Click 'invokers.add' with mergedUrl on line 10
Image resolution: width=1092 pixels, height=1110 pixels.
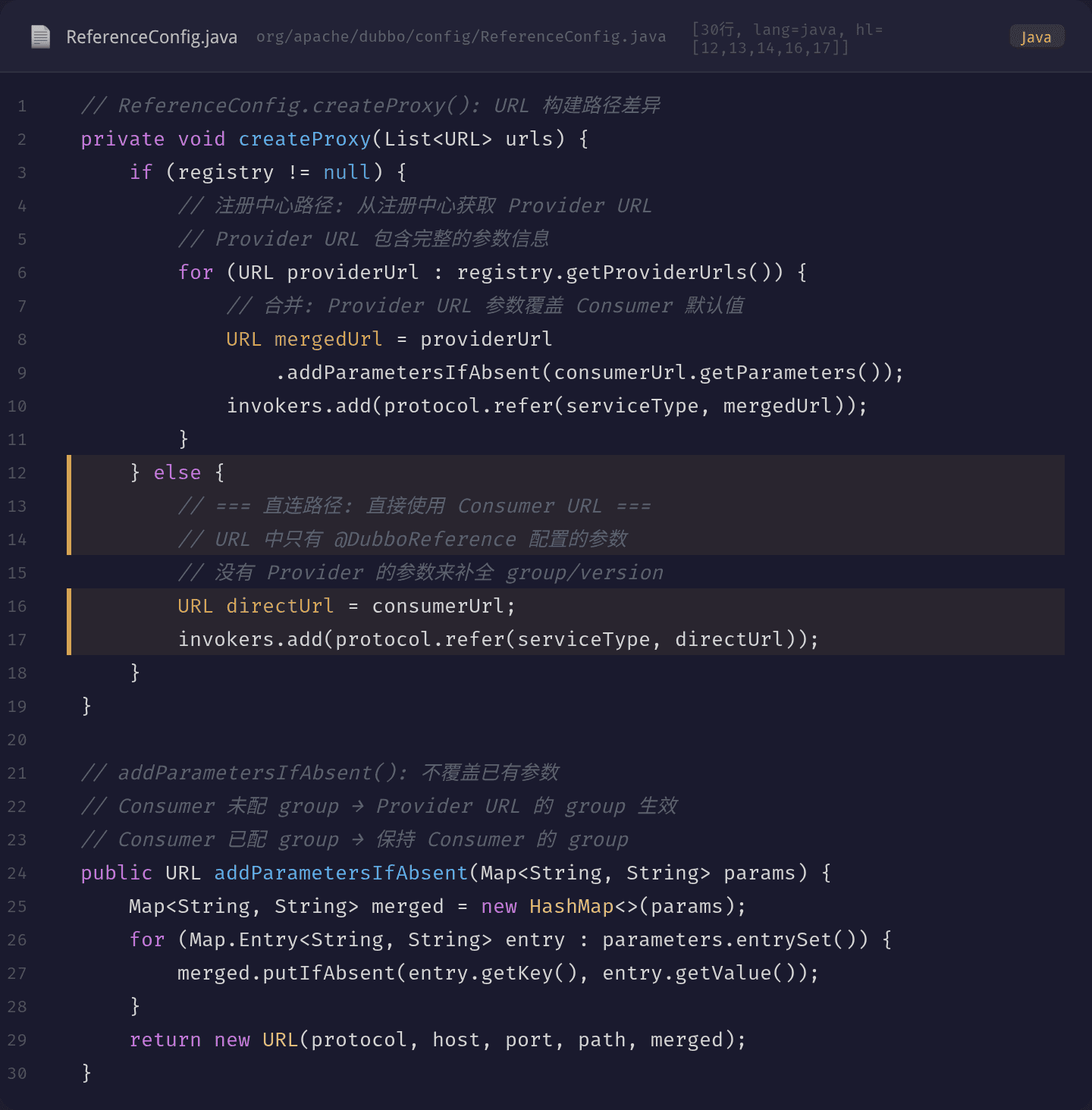547,406
